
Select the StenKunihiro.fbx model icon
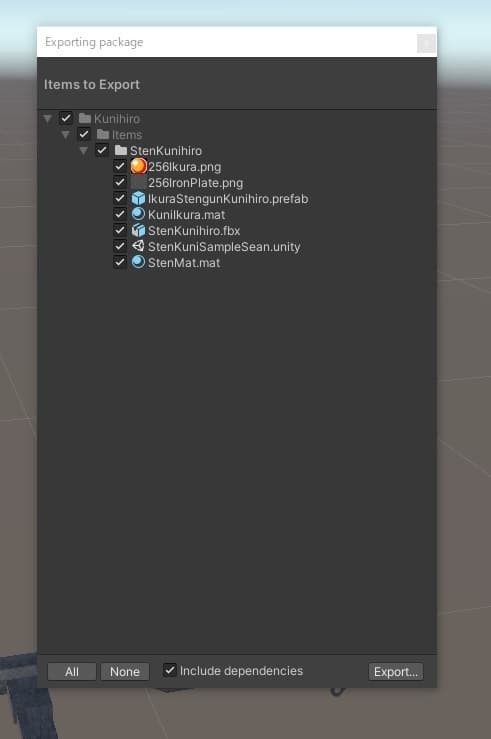pyautogui.click(x=138, y=230)
